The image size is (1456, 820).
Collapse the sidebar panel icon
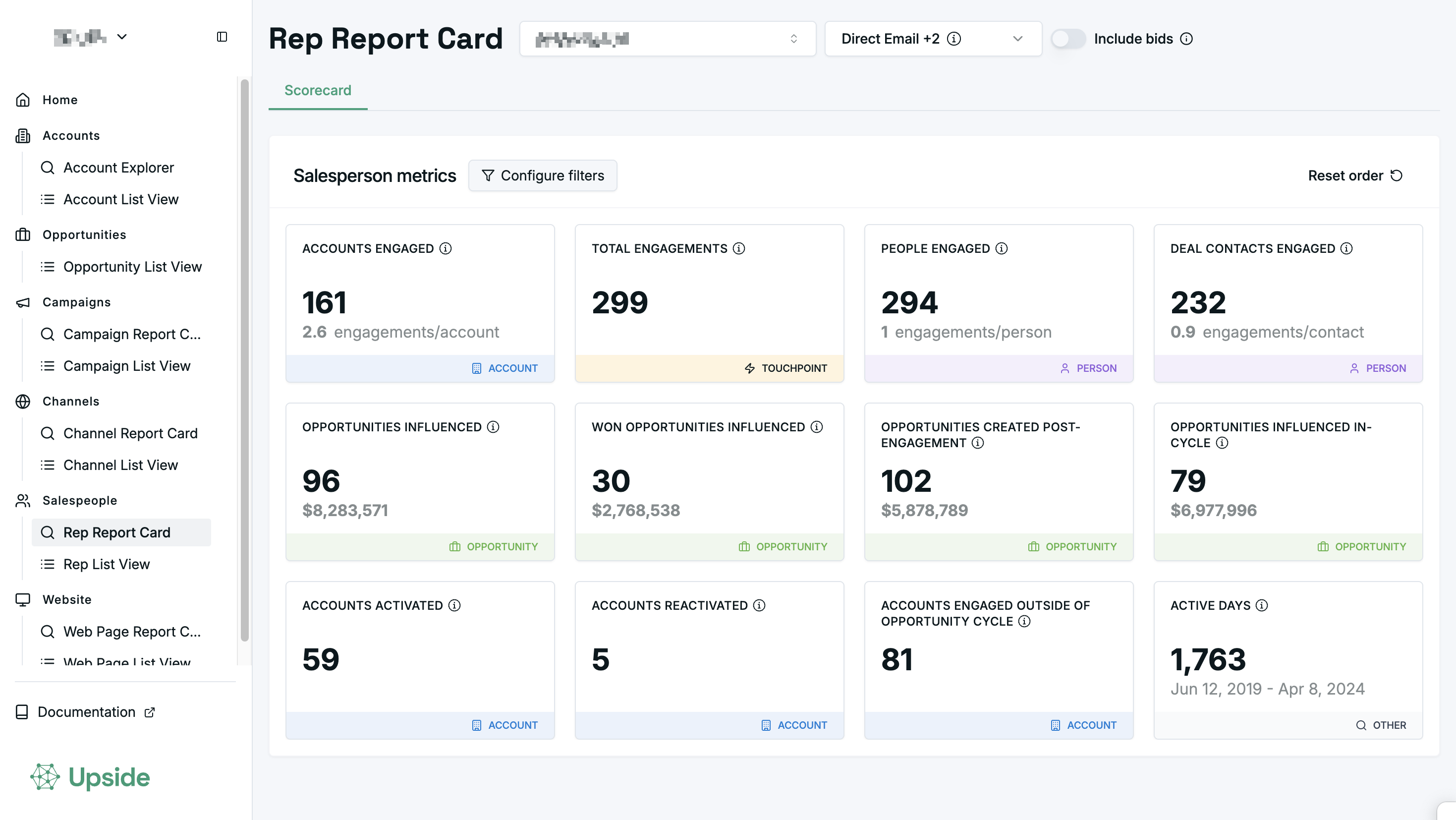222,37
